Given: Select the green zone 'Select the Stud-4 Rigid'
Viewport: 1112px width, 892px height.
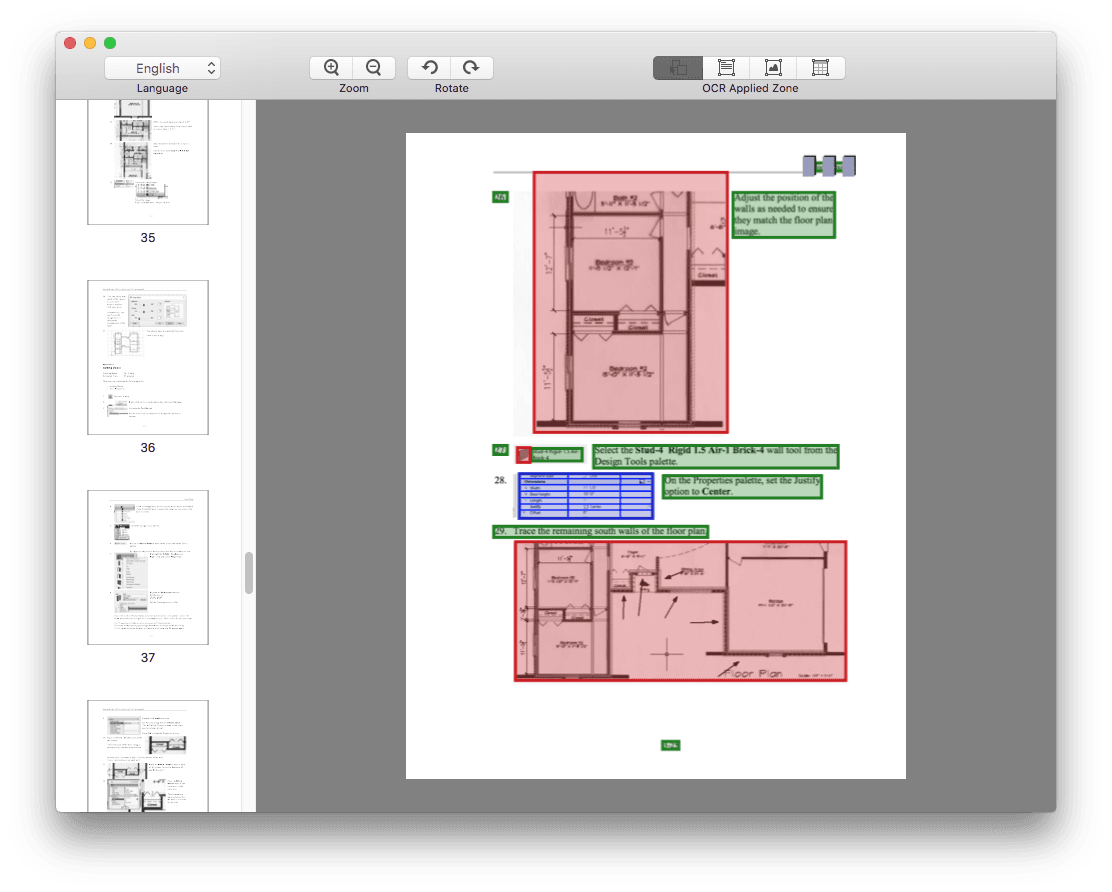Looking at the screenshot, I should click(716, 456).
